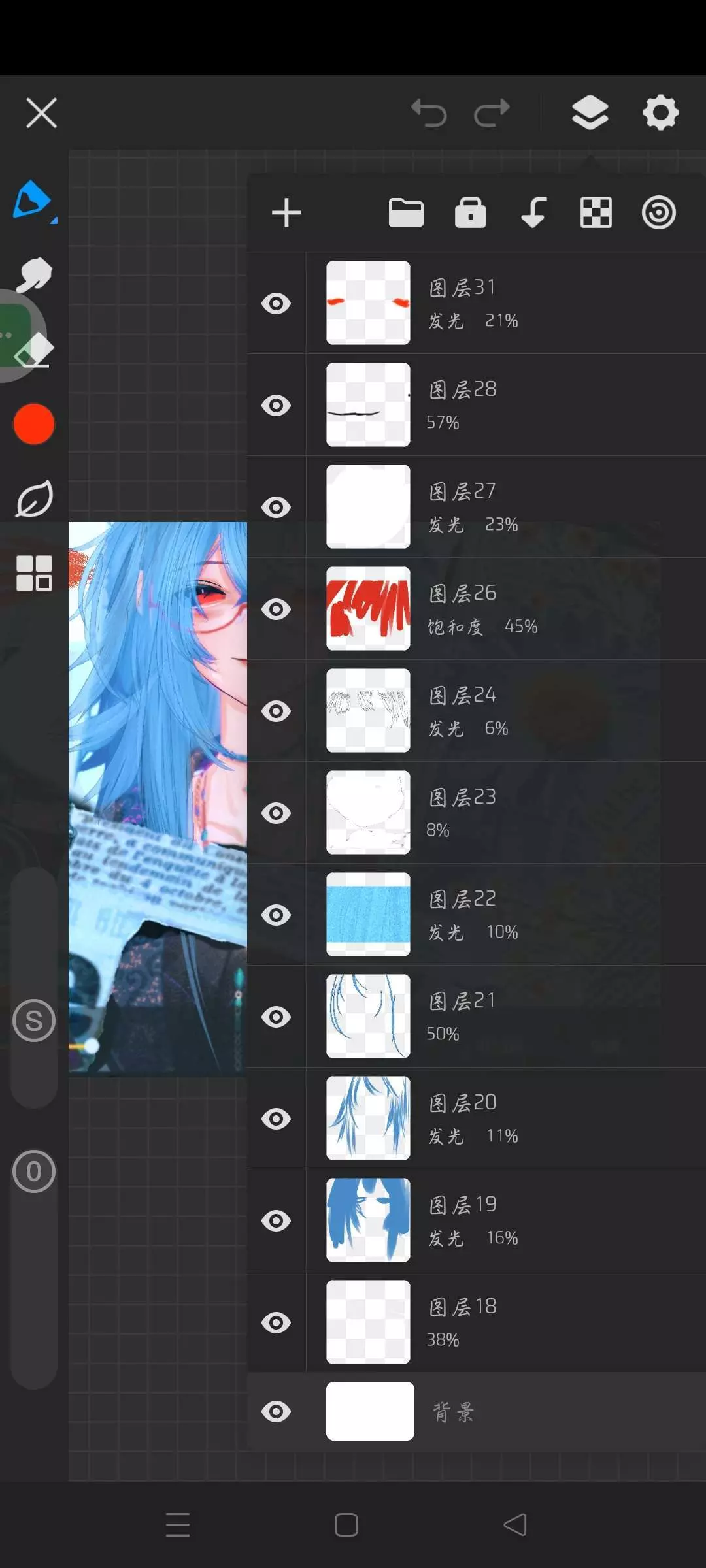
Task: Select layer name 图层19
Action: coord(462,1204)
